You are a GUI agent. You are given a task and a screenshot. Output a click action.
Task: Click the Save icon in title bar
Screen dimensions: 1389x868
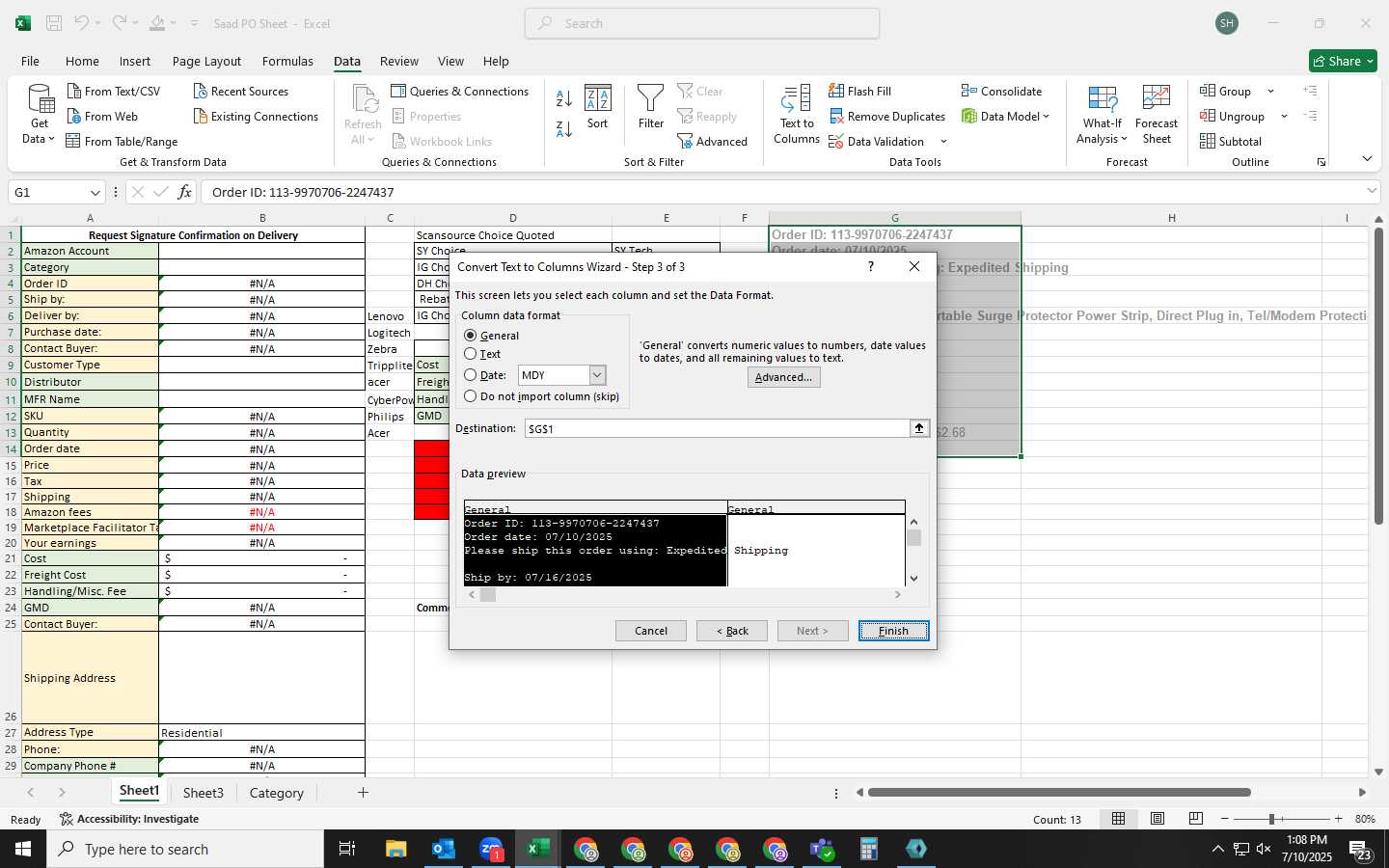tap(54, 23)
